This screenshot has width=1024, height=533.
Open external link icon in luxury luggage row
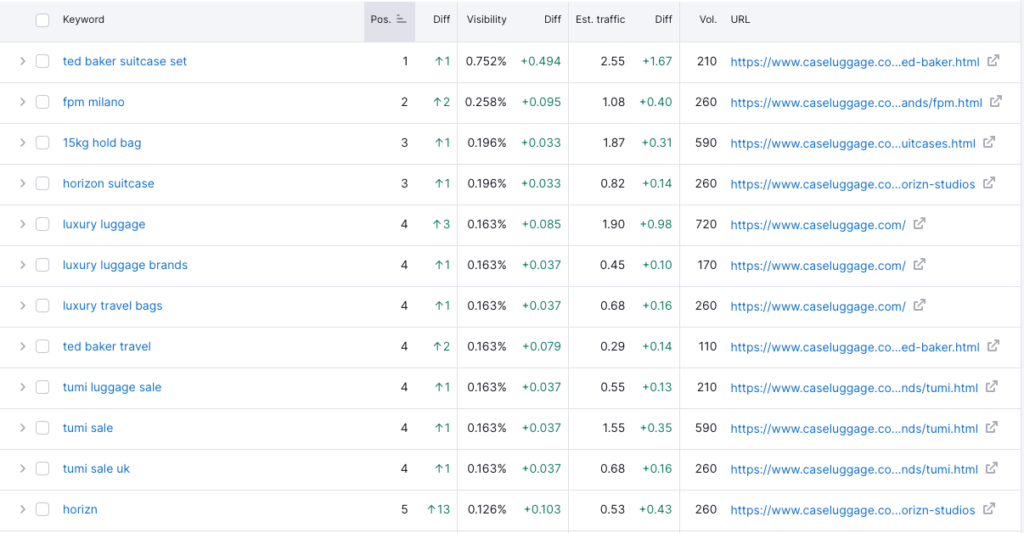[x=920, y=223]
